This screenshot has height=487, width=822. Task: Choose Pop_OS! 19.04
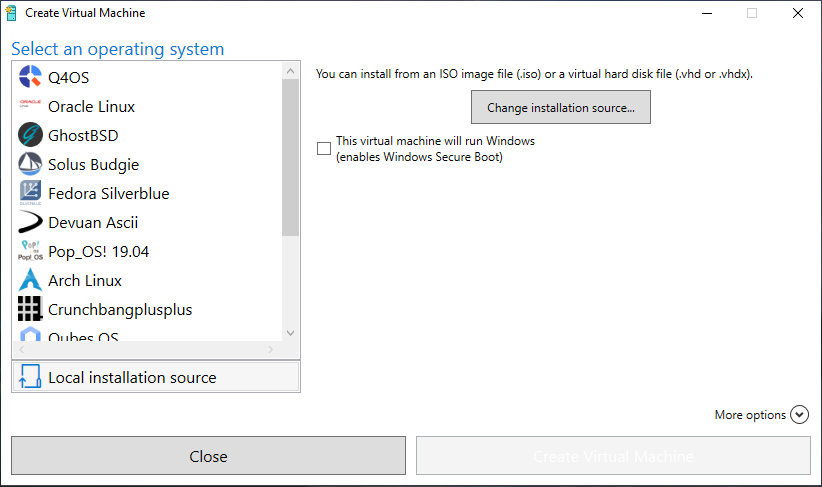click(147, 251)
